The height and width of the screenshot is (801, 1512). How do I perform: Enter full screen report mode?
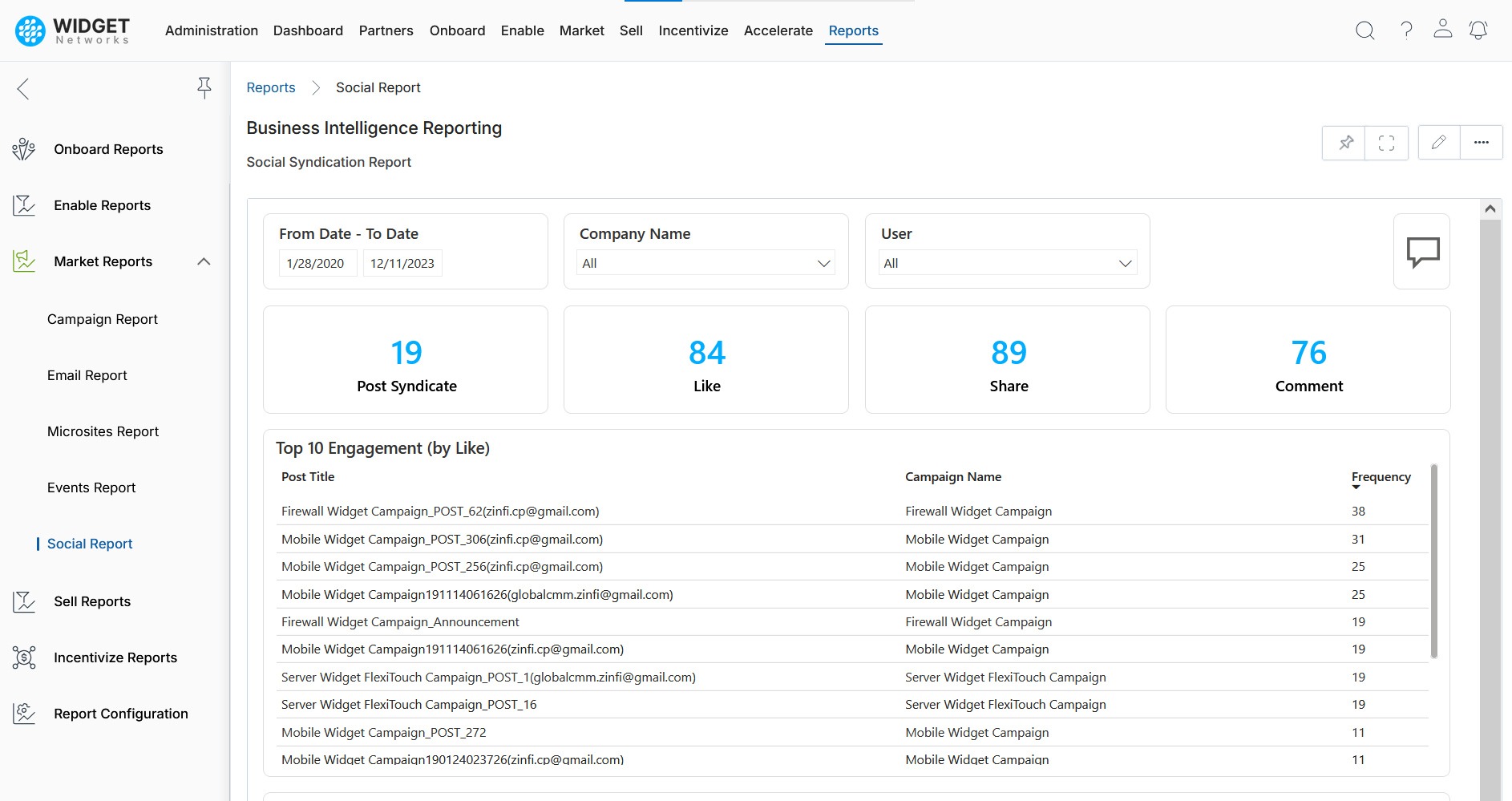[1386, 143]
